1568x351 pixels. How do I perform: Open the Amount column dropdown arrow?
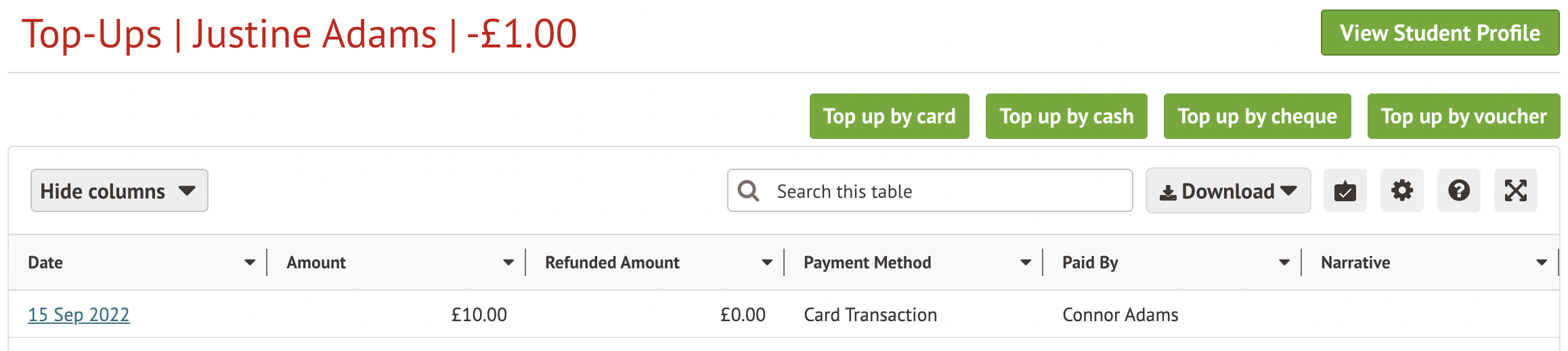(x=508, y=263)
